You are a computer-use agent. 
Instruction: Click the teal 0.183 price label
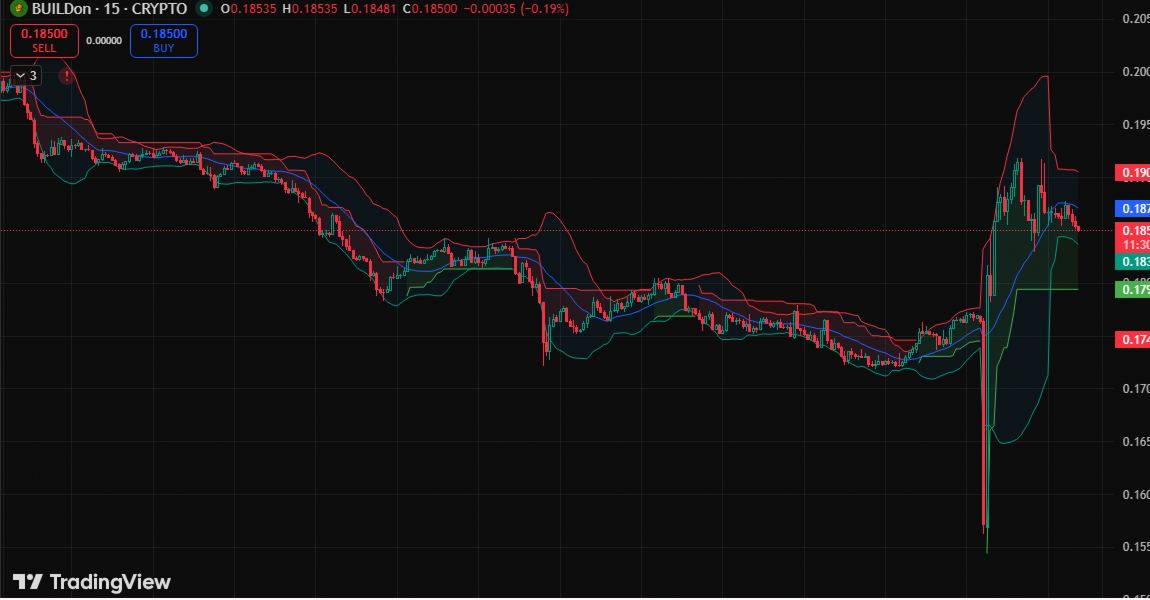tap(1132, 262)
